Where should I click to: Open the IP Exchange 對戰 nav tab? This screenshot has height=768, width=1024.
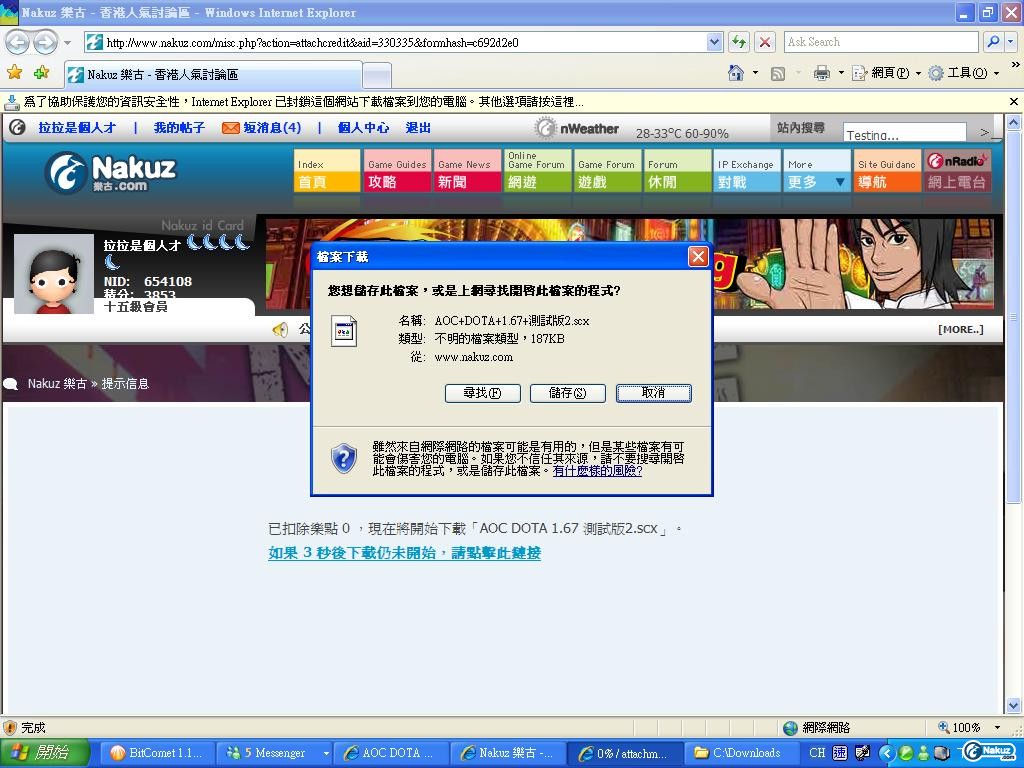[x=747, y=171]
